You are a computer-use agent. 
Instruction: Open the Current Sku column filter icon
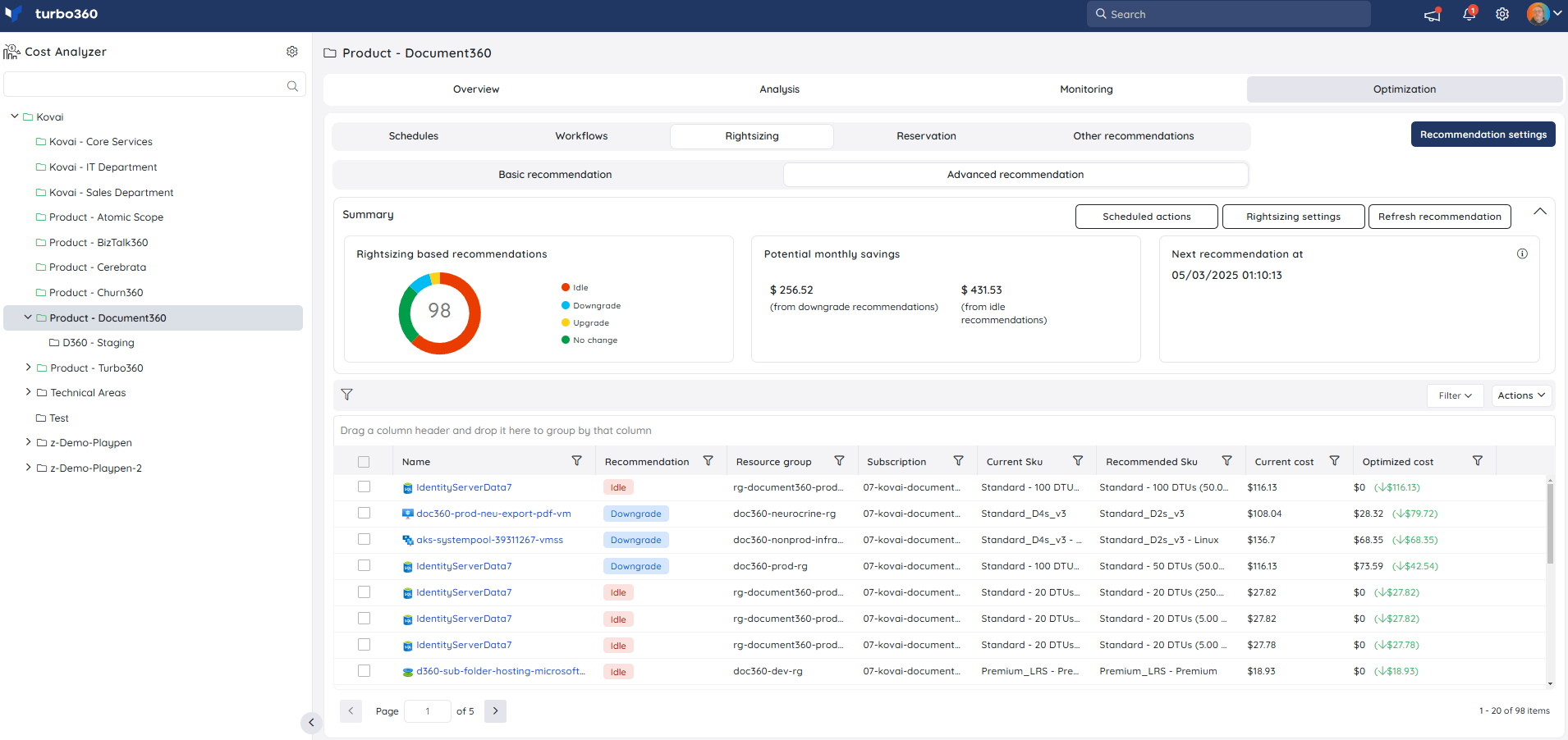(1078, 461)
